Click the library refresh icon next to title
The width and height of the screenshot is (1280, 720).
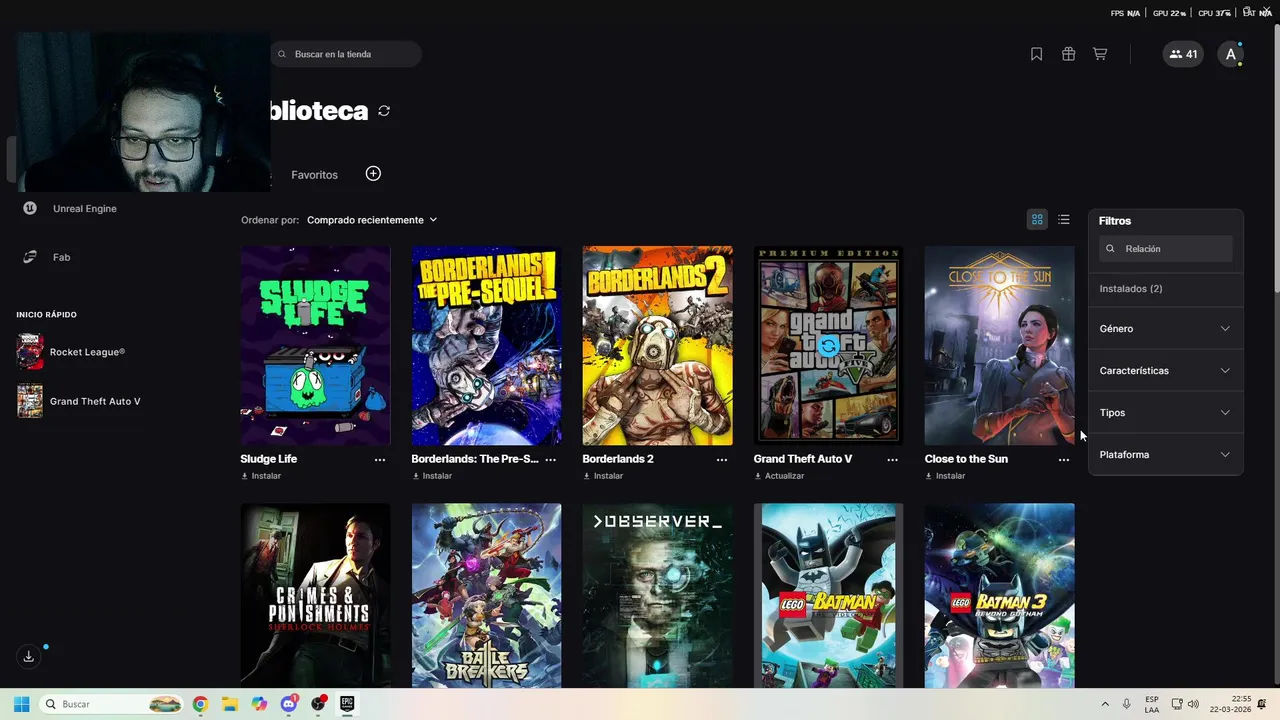(384, 111)
